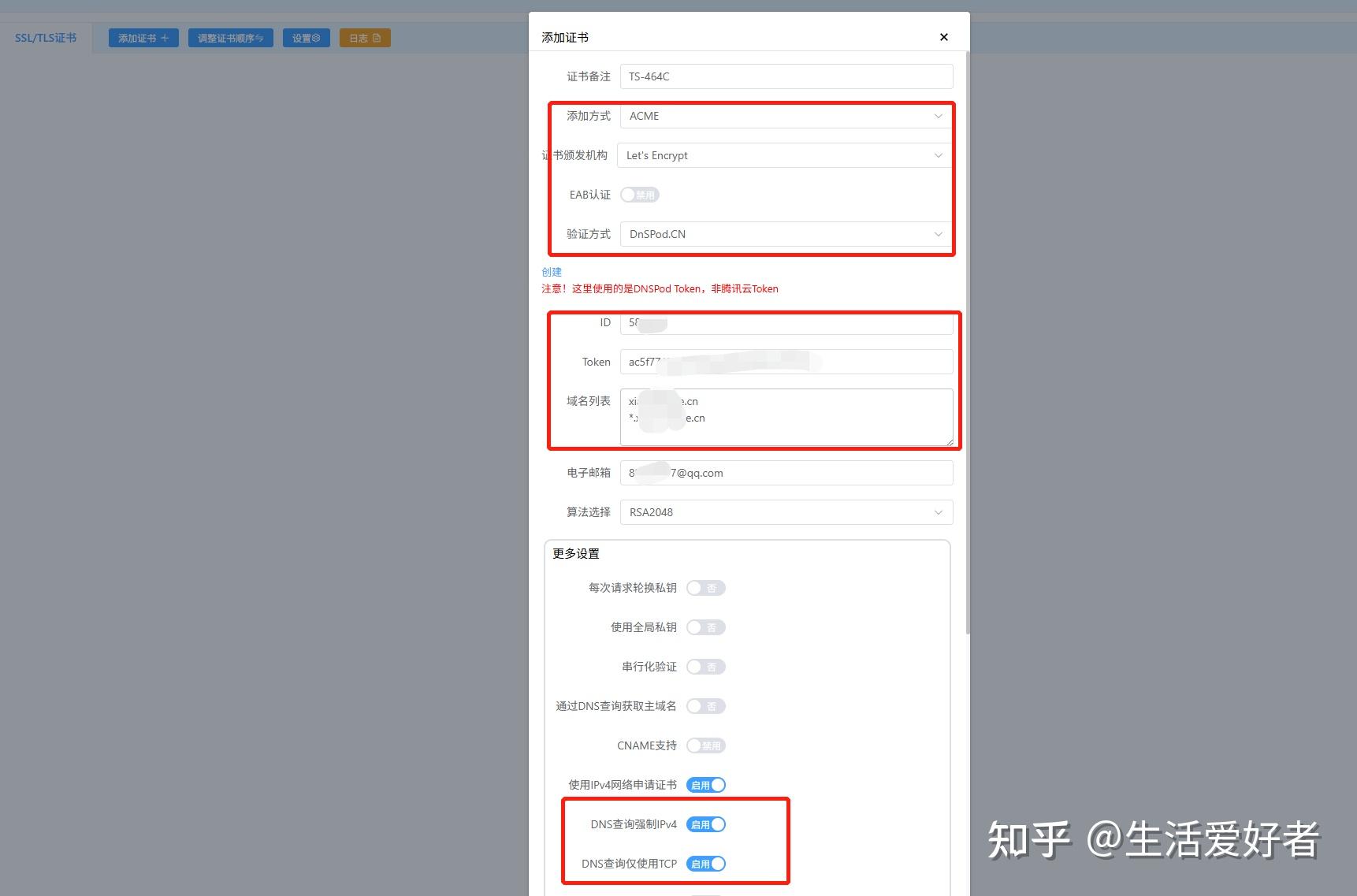This screenshot has width=1357, height=896.
Task: Click the plus icon on 添加证书 button
Action: pyautogui.click(x=165, y=37)
